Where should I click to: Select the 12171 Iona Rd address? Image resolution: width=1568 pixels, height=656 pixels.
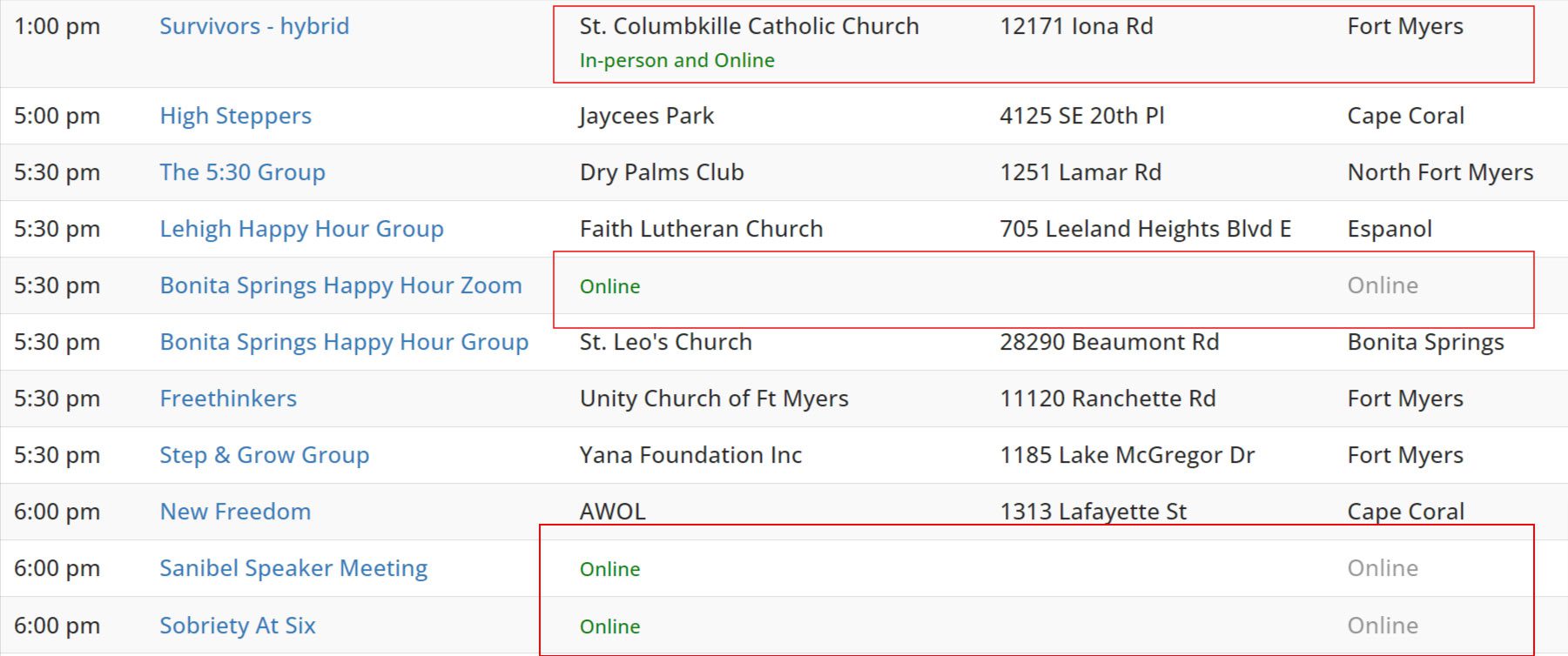click(1076, 26)
